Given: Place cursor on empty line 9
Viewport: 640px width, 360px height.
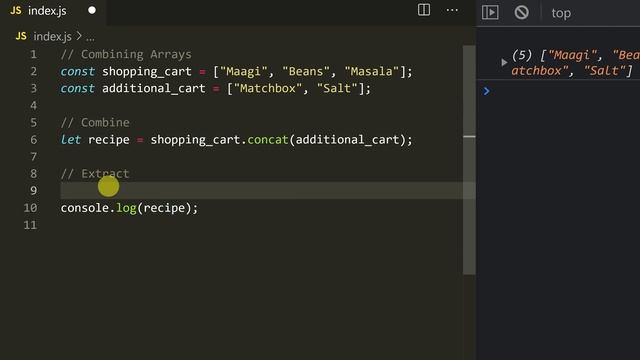Looking at the screenshot, I should 267,191.
